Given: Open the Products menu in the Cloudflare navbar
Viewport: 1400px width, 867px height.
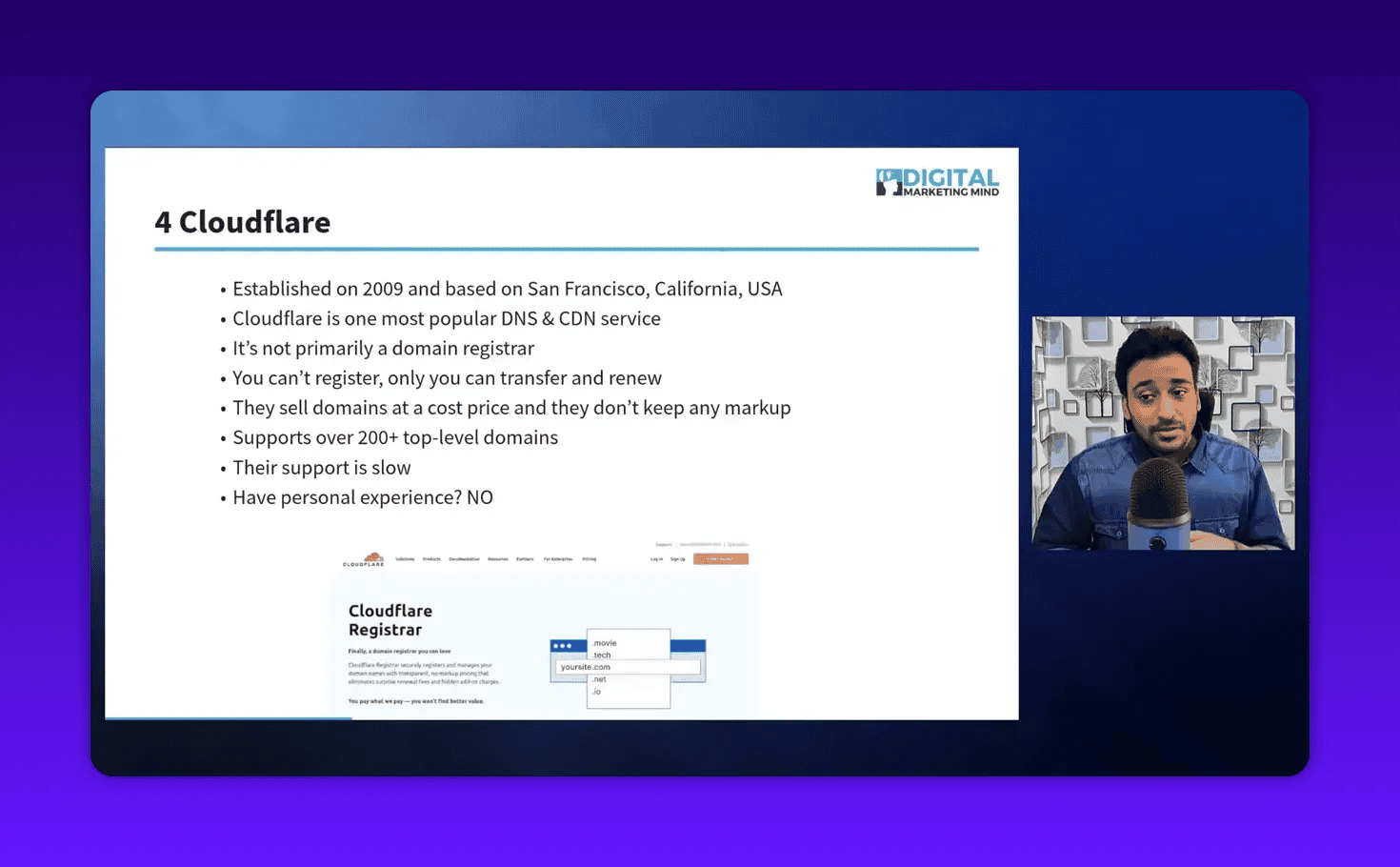Looking at the screenshot, I should [x=432, y=559].
